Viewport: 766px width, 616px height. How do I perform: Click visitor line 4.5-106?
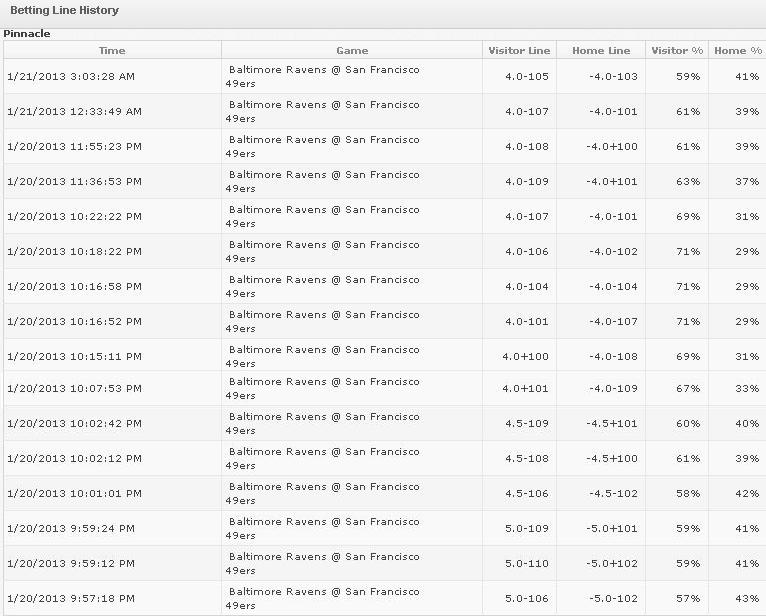(527, 494)
